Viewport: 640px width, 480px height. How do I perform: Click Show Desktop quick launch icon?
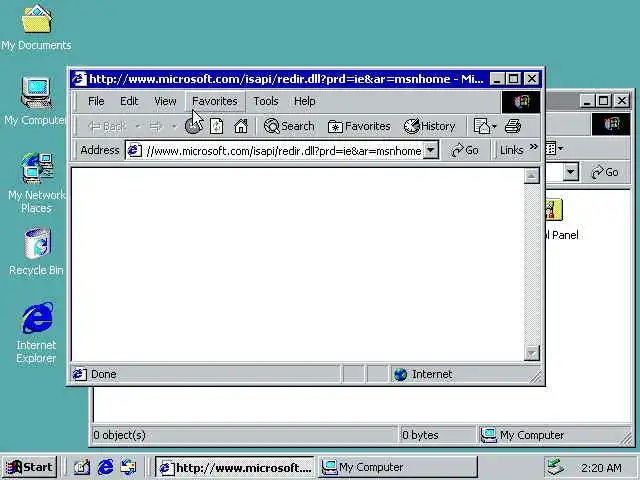click(x=82, y=467)
